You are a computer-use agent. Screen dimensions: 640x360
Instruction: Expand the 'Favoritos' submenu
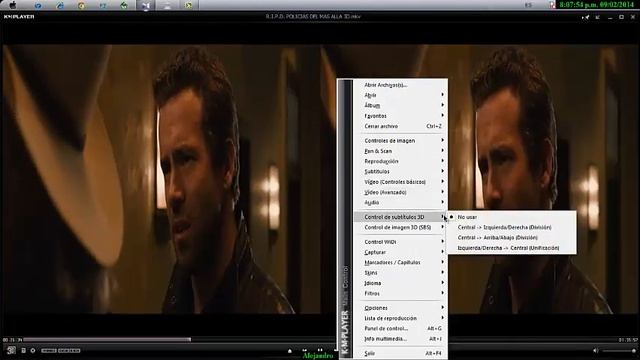coord(400,116)
